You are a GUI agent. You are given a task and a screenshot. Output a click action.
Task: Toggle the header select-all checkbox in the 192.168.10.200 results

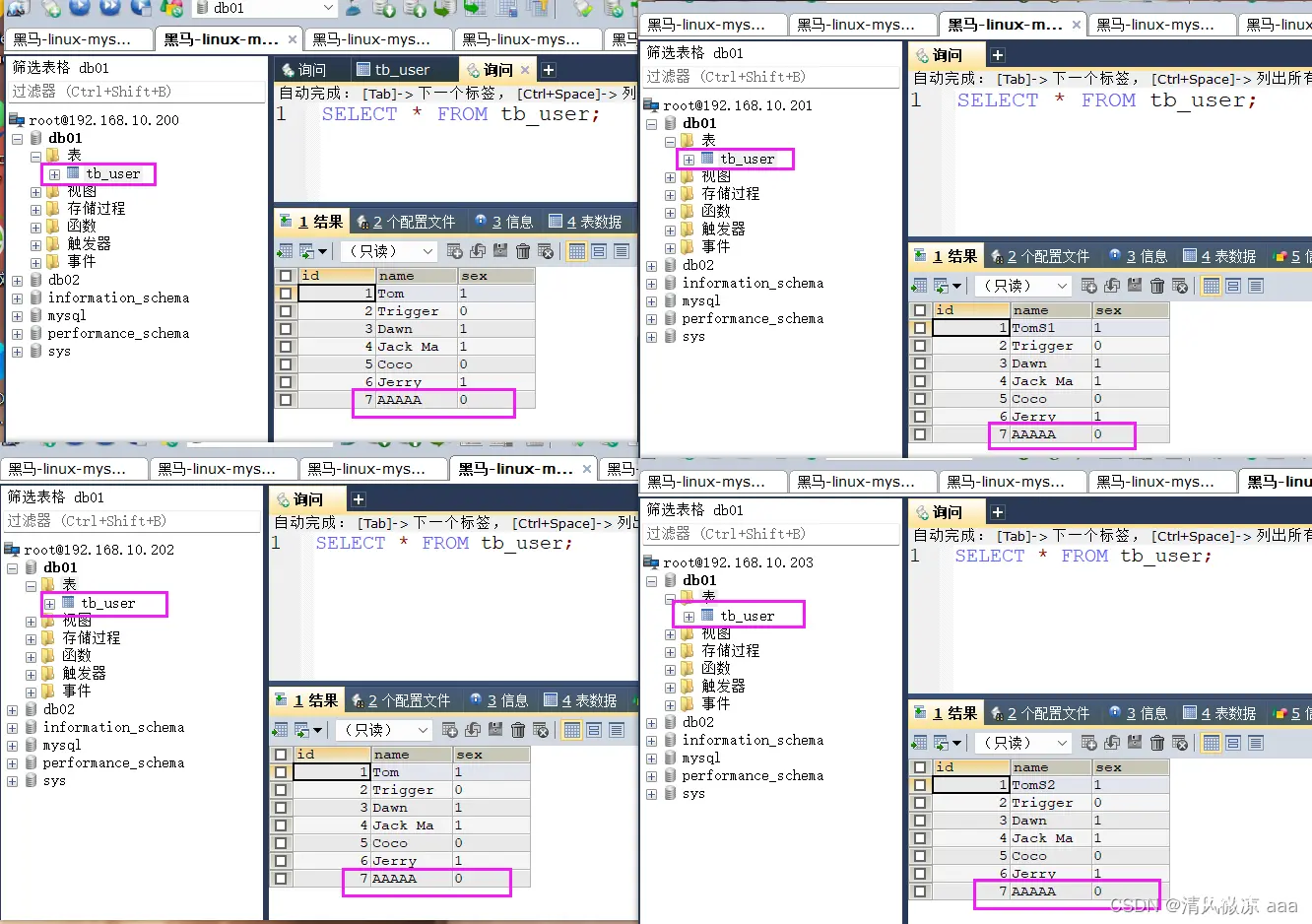(x=286, y=276)
